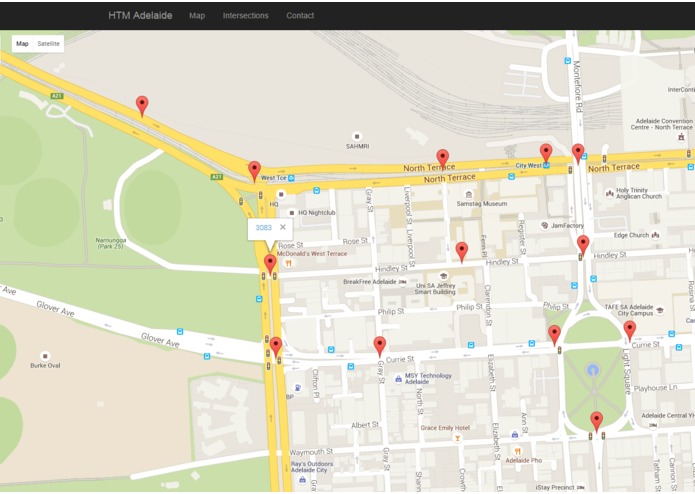This screenshot has width=695, height=494.
Task: Click the TAFE SA Adelaide City Campus icon
Action: (x=660, y=310)
